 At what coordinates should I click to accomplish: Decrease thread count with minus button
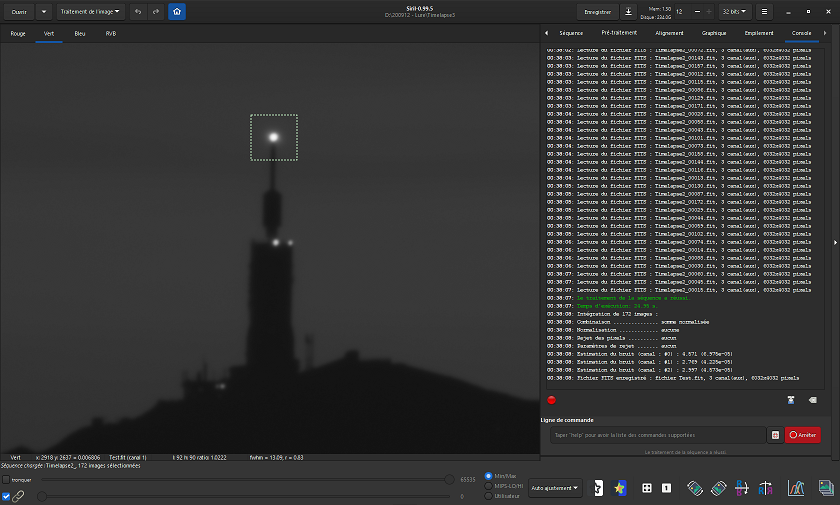pyautogui.click(x=697, y=12)
